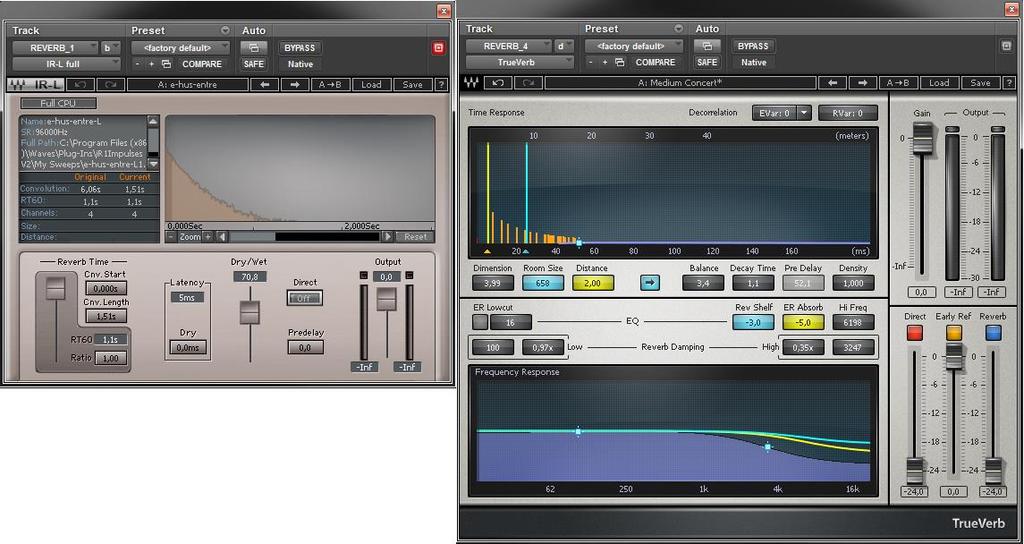Click copy-settings icon beside COMPARE in TrueVerb
Screen dimensions: 1024x544
click(x=620, y=62)
